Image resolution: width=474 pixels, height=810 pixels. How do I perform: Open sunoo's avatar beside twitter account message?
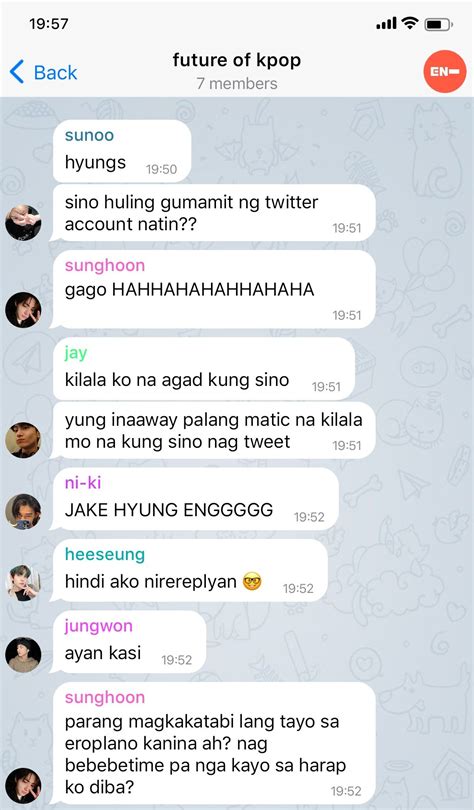[23, 222]
